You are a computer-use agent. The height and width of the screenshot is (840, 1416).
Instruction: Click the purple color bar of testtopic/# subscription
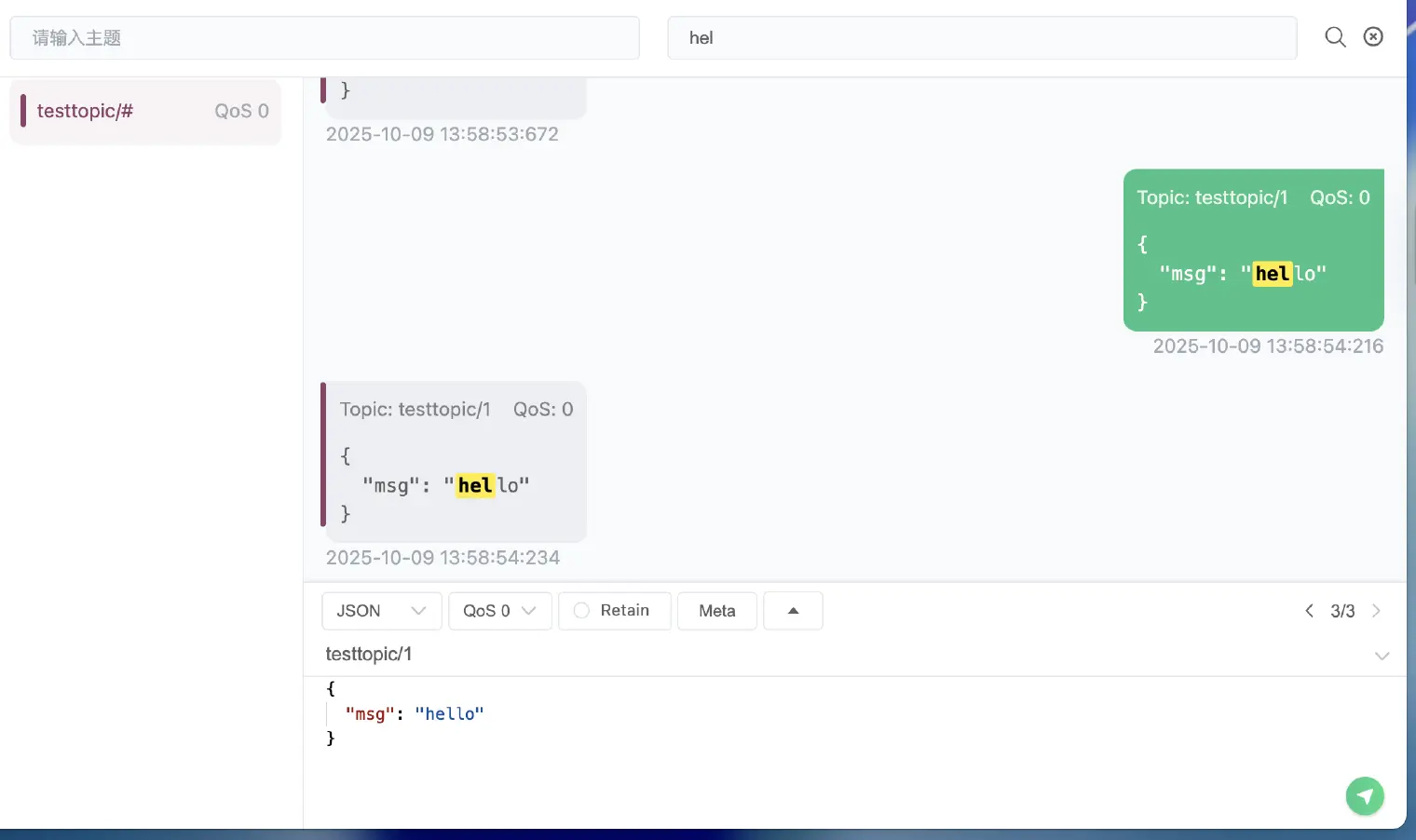pos(23,111)
